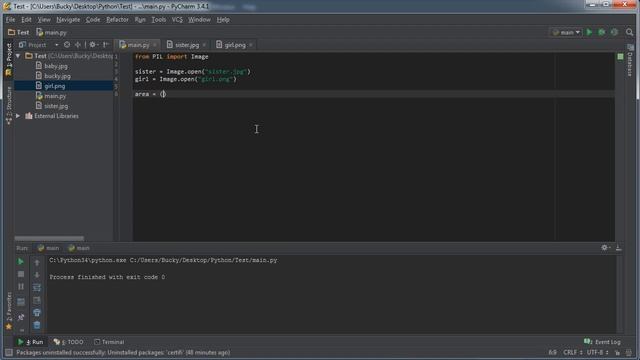The image size is (640, 360).
Task: Click Test breadcrumb in navigation bar
Action: point(19,32)
